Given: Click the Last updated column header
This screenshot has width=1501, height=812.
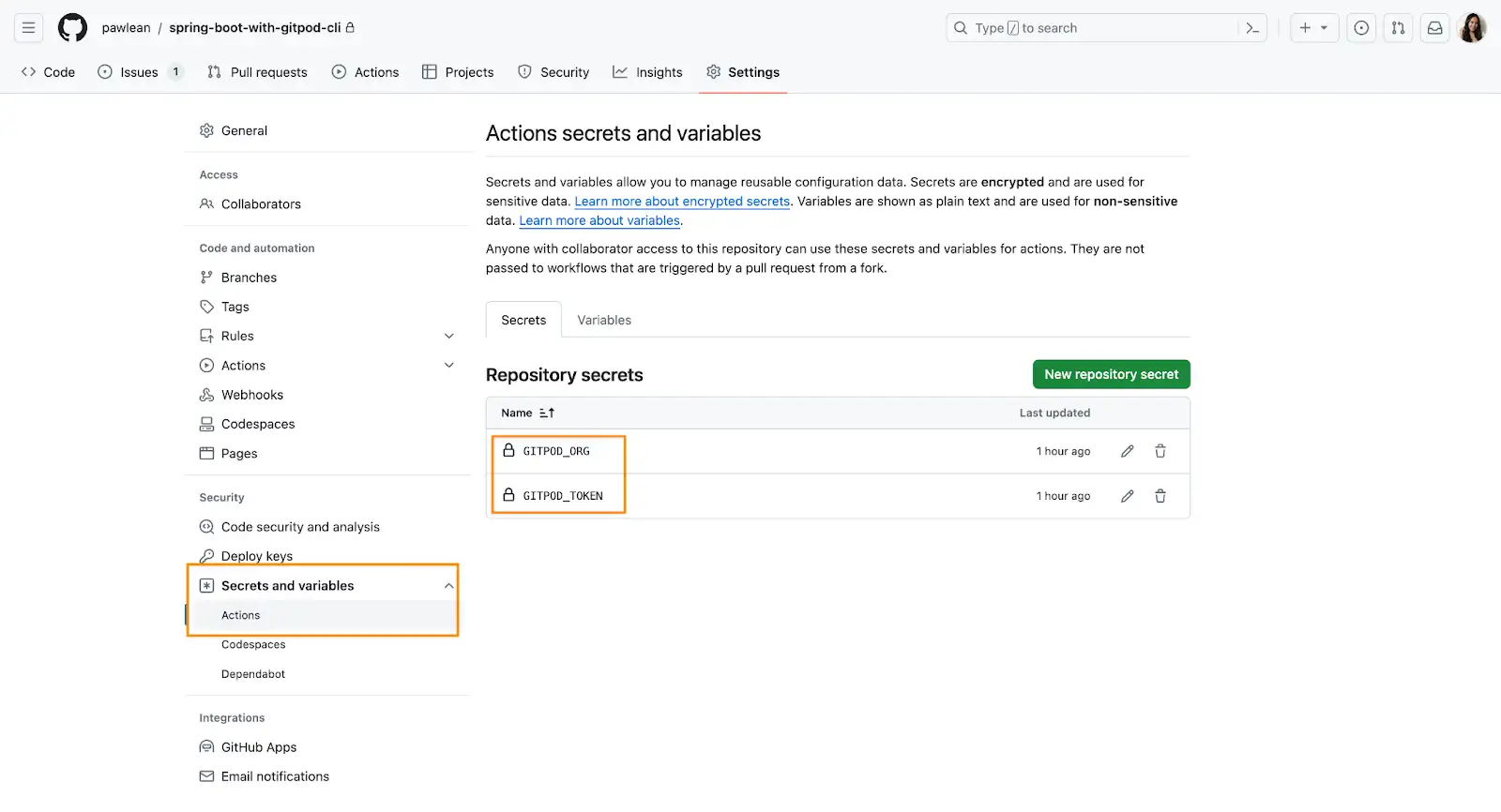Looking at the screenshot, I should (1054, 413).
